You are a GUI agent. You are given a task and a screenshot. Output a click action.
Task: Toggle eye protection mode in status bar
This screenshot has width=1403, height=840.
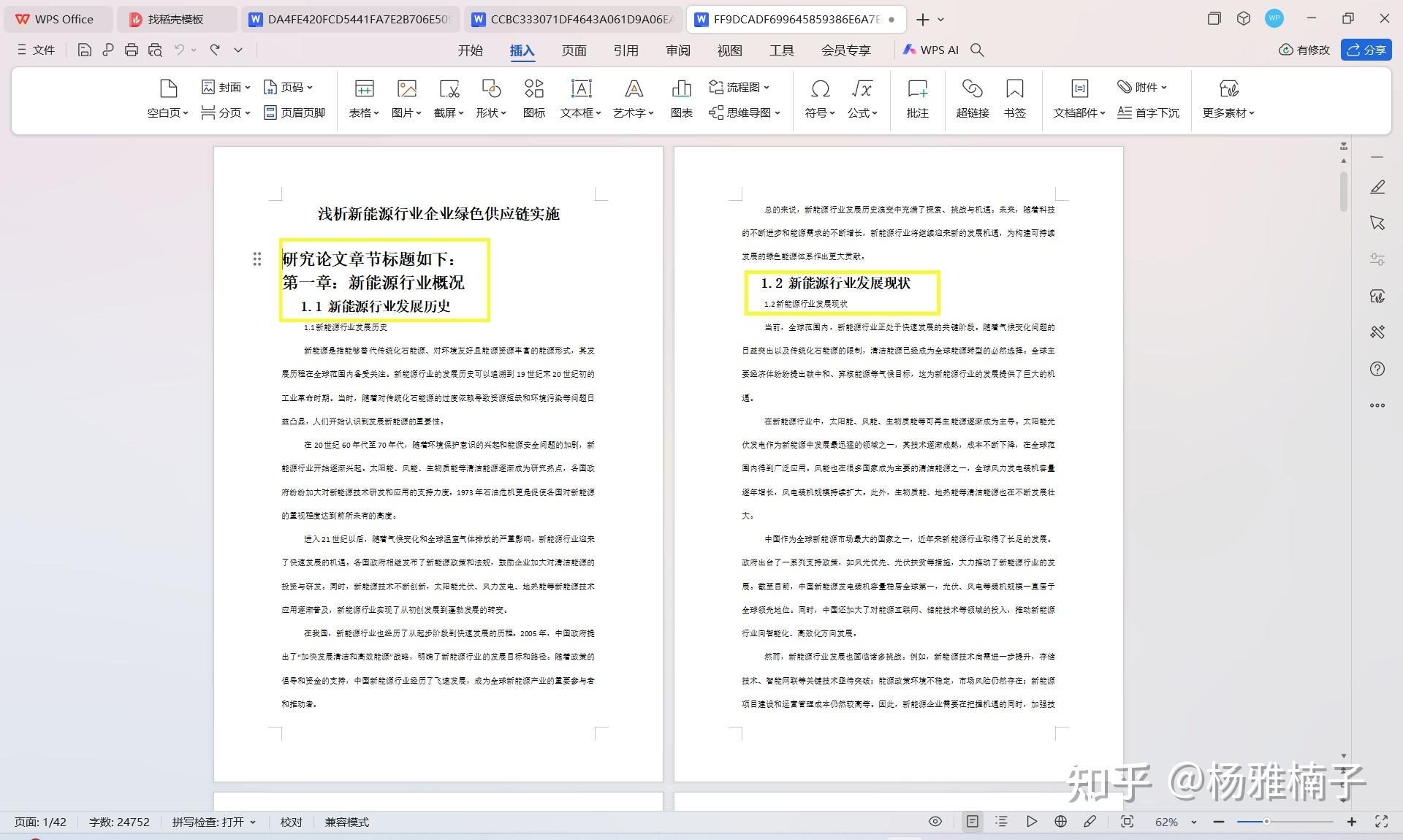coord(935,822)
